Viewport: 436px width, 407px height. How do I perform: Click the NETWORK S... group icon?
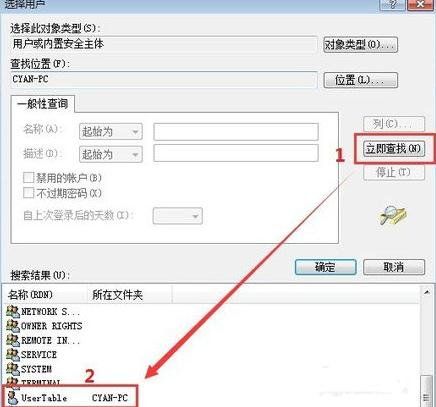pos(13,312)
